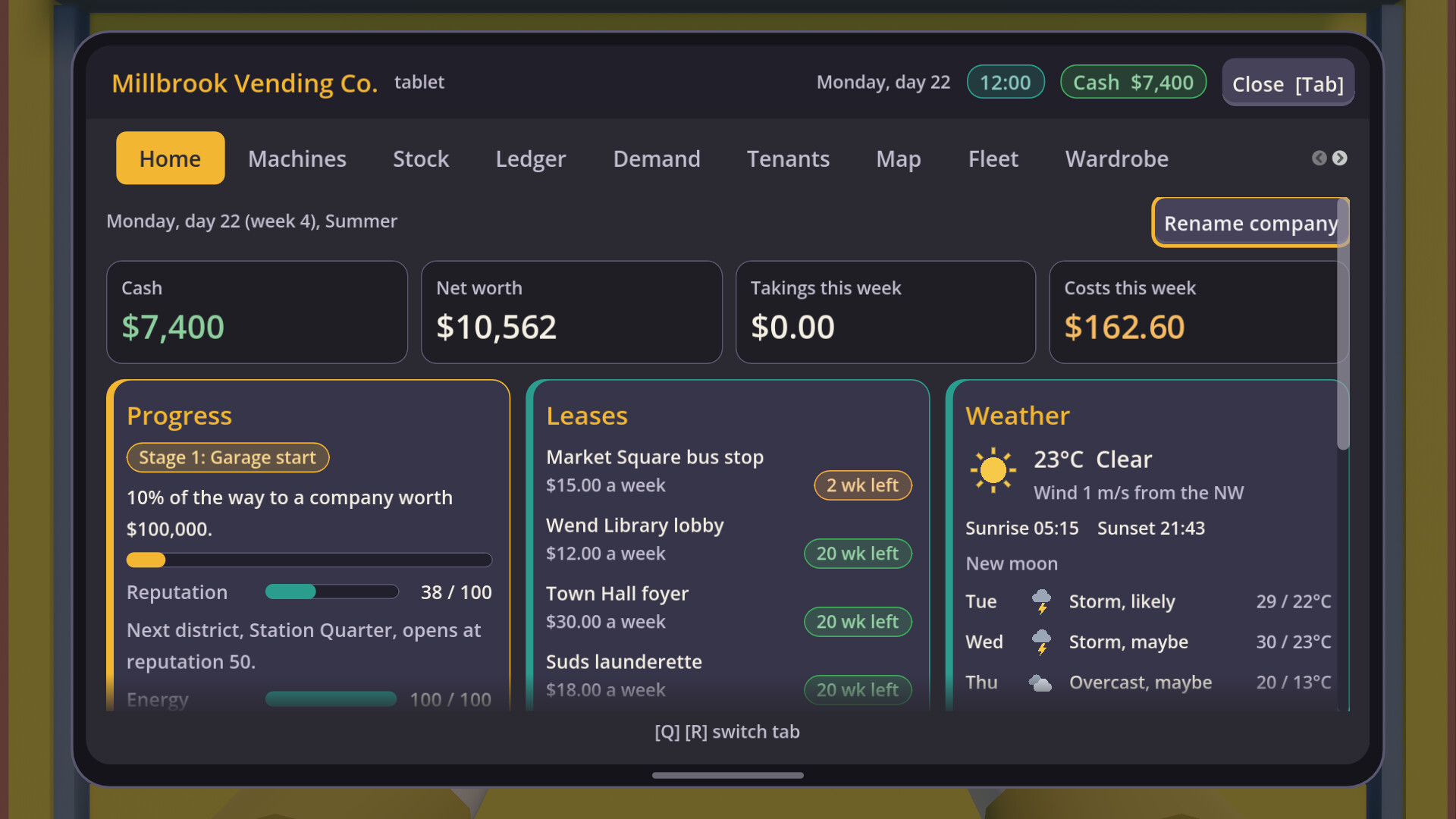Click the Sunset 21:43 text
Screen dimensions: 1456x819
click(x=1151, y=528)
